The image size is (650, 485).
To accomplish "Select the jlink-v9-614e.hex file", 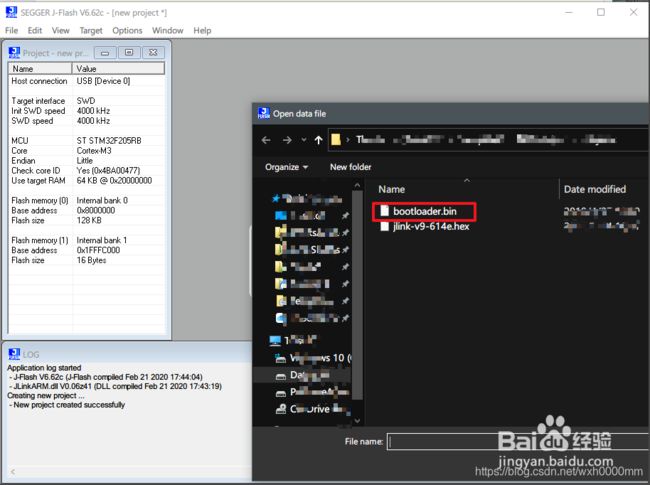I will click(x=431, y=226).
